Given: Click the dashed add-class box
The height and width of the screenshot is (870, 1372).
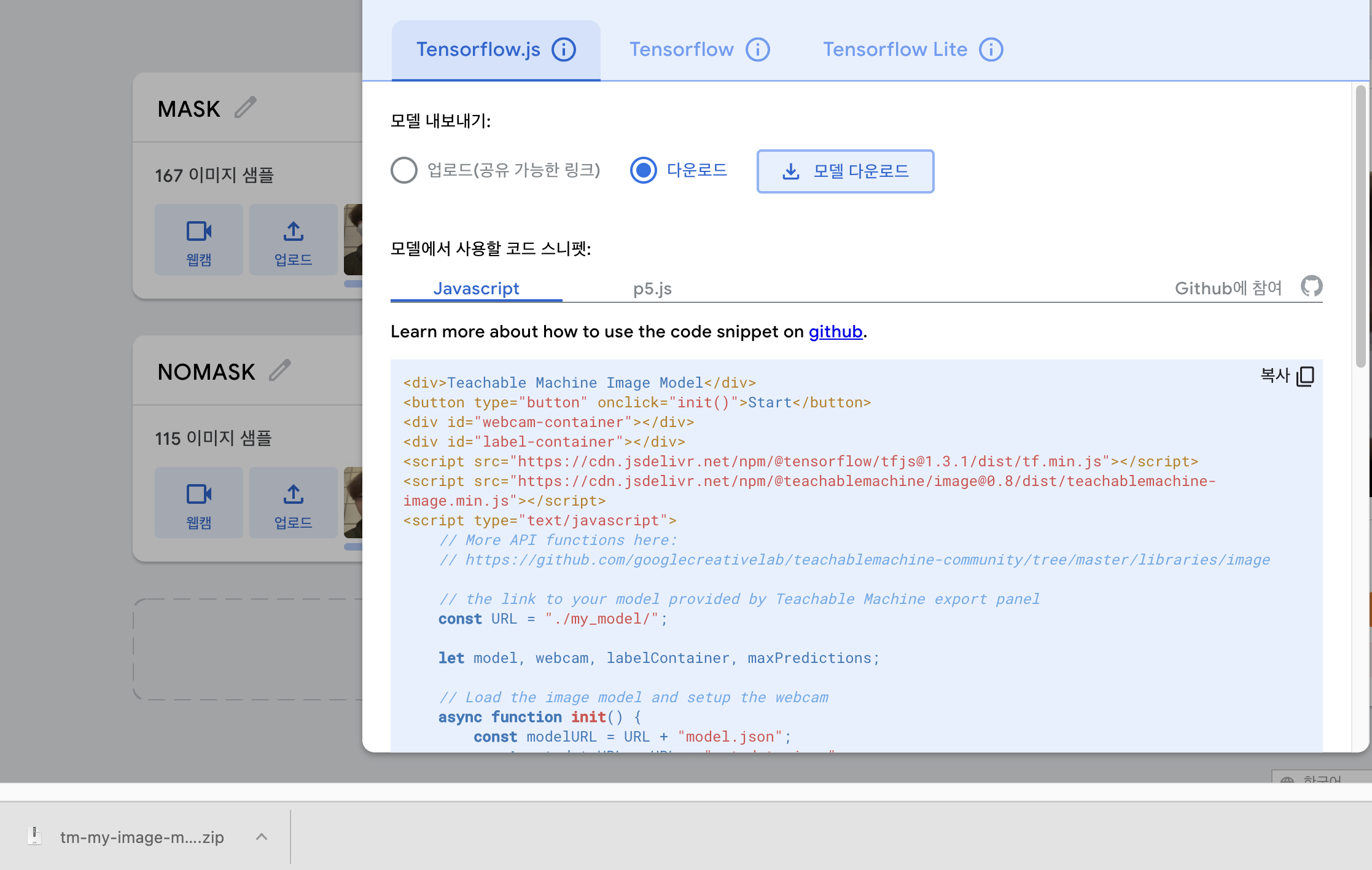Looking at the screenshot, I should point(248,649).
